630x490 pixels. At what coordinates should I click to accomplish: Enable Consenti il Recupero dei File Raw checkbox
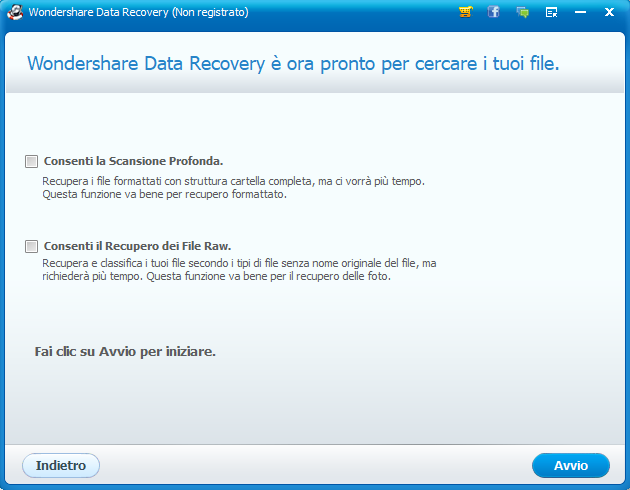pyautogui.click(x=31, y=246)
